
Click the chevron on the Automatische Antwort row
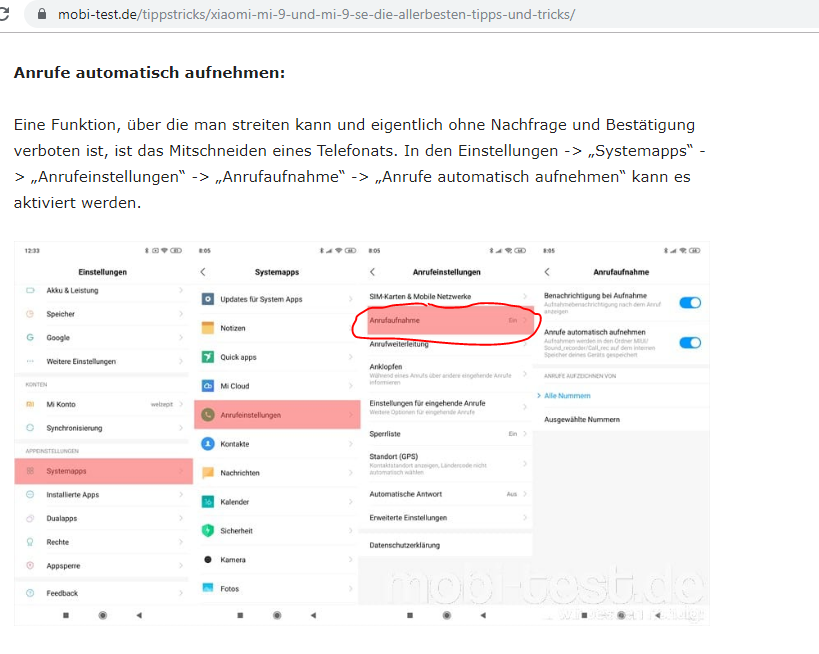524,494
